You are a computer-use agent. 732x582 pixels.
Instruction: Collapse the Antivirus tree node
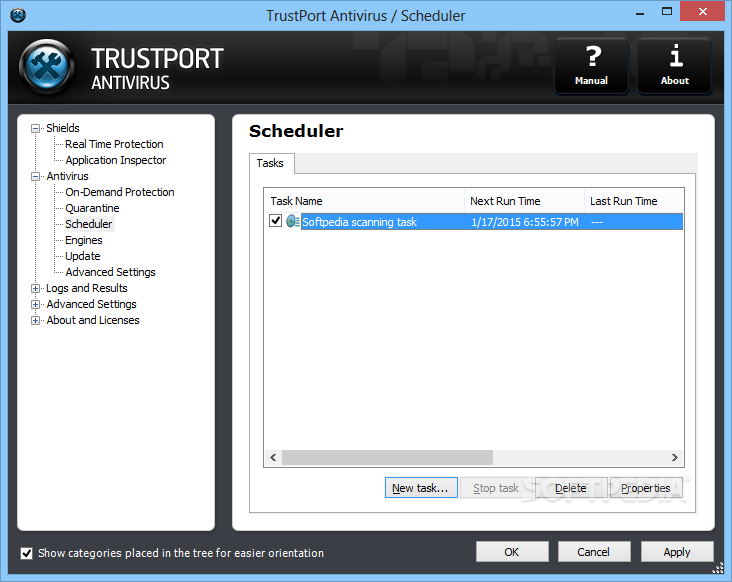point(35,176)
